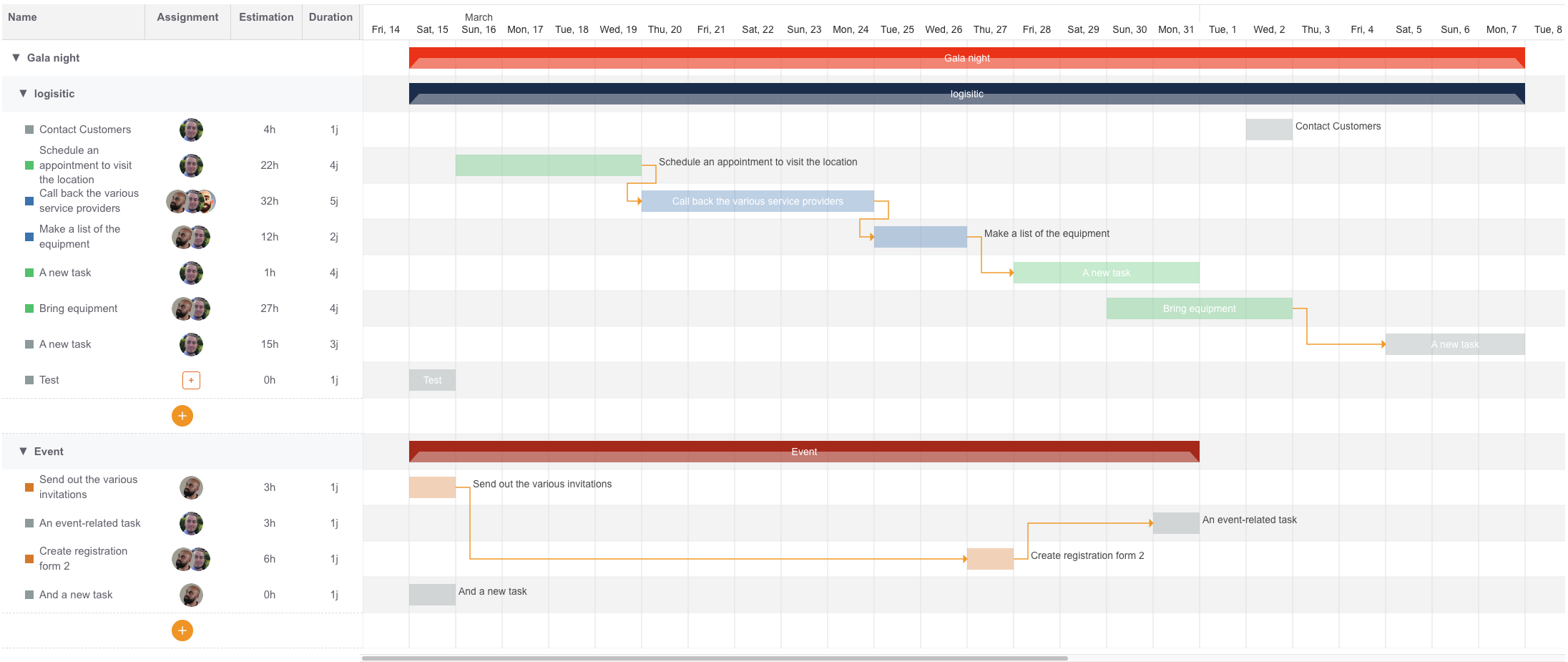Screen dimensions: 1568x662
Task: Click the assignee avatar for Contact Customers
Action: 191,130
